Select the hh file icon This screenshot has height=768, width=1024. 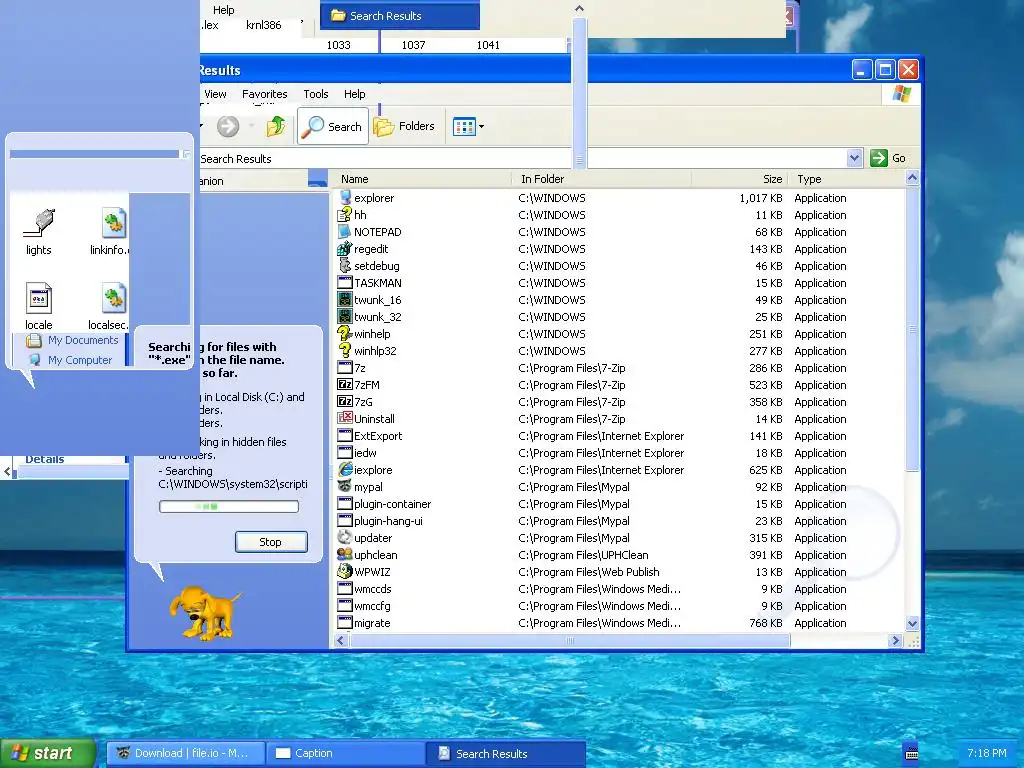coord(345,214)
